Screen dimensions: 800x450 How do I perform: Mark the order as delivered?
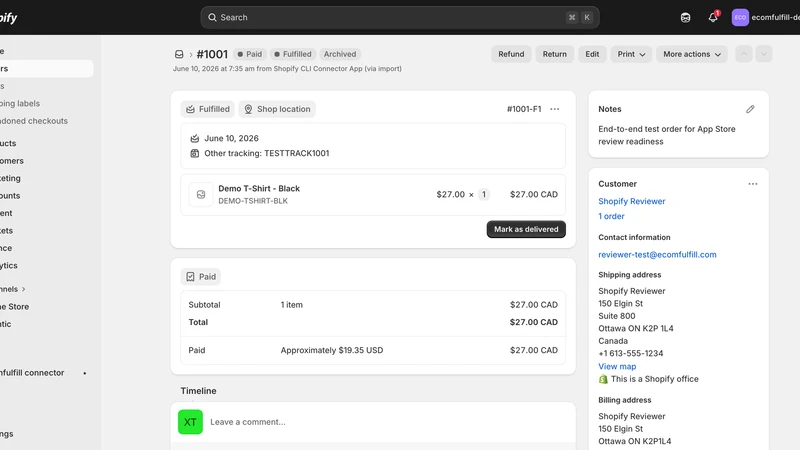click(526, 229)
